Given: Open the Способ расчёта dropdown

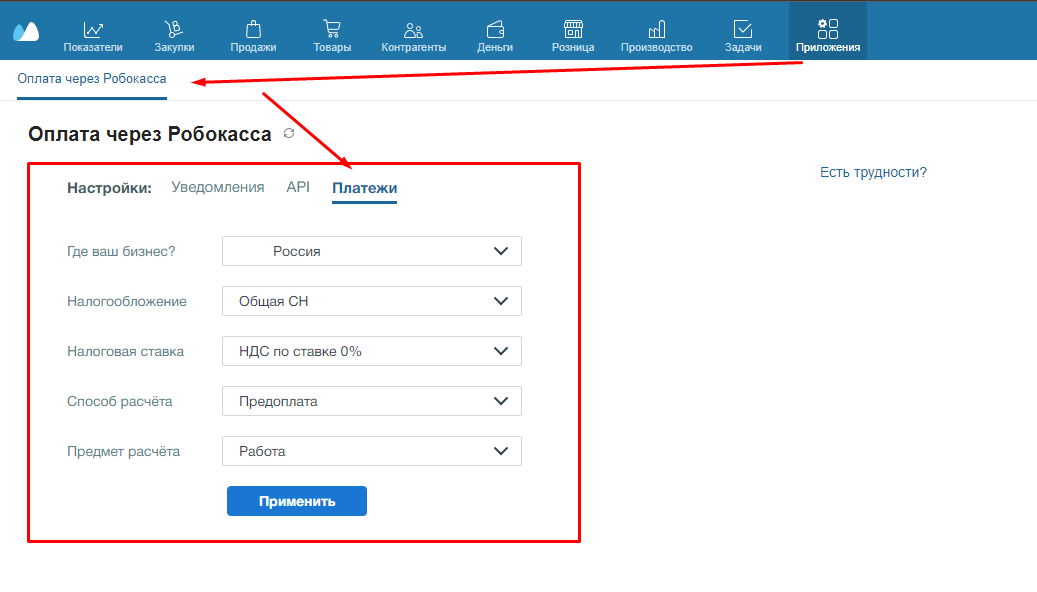Looking at the screenshot, I should pyautogui.click(x=372, y=401).
